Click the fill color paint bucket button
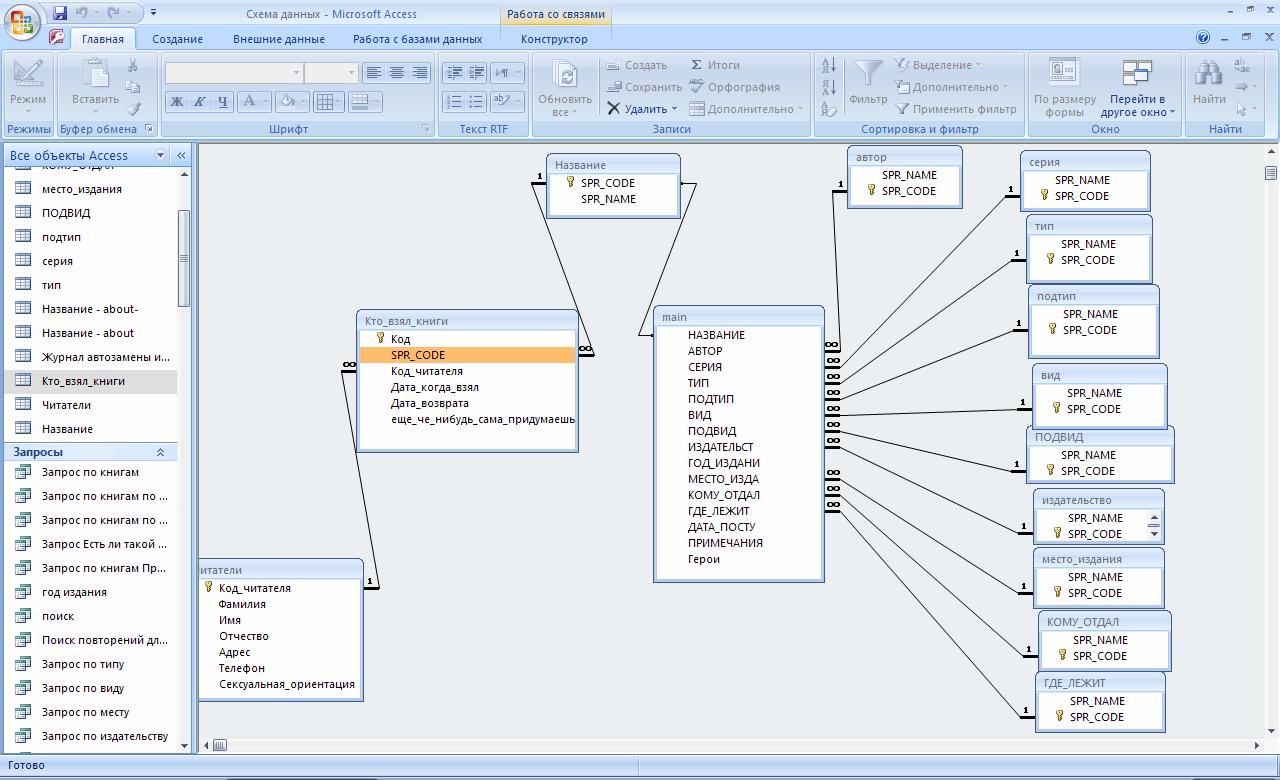 pos(287,101)
